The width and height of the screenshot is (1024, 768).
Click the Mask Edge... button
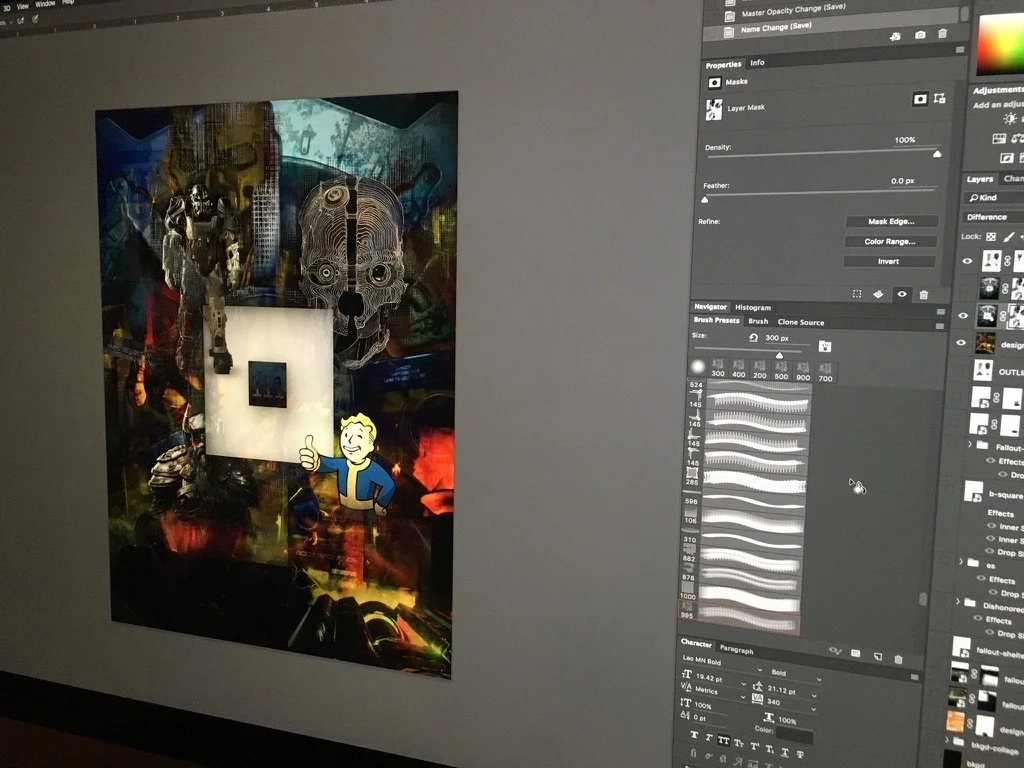tap(891, 221)
